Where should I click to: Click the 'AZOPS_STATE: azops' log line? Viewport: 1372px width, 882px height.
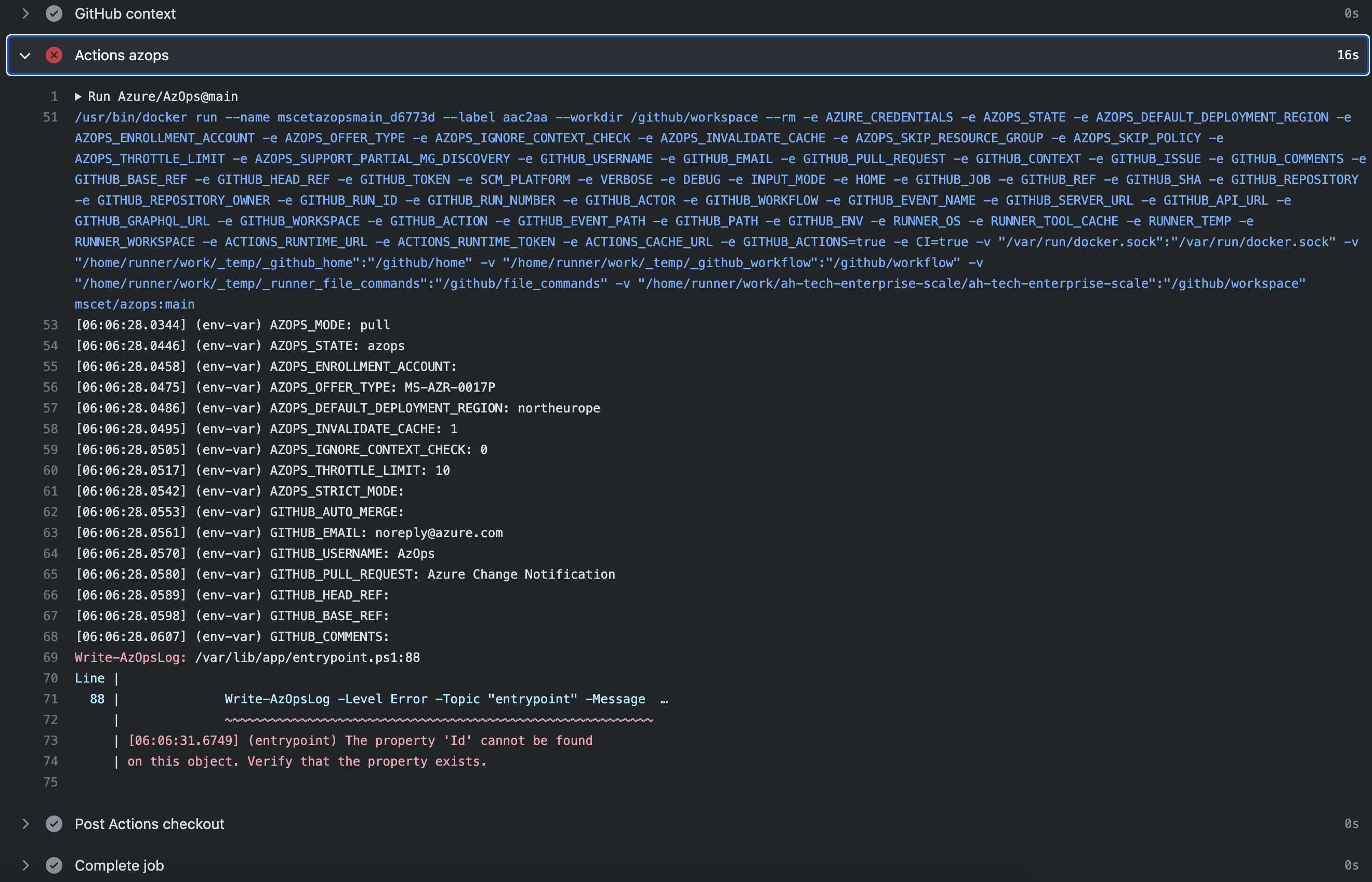click(240, 345)
